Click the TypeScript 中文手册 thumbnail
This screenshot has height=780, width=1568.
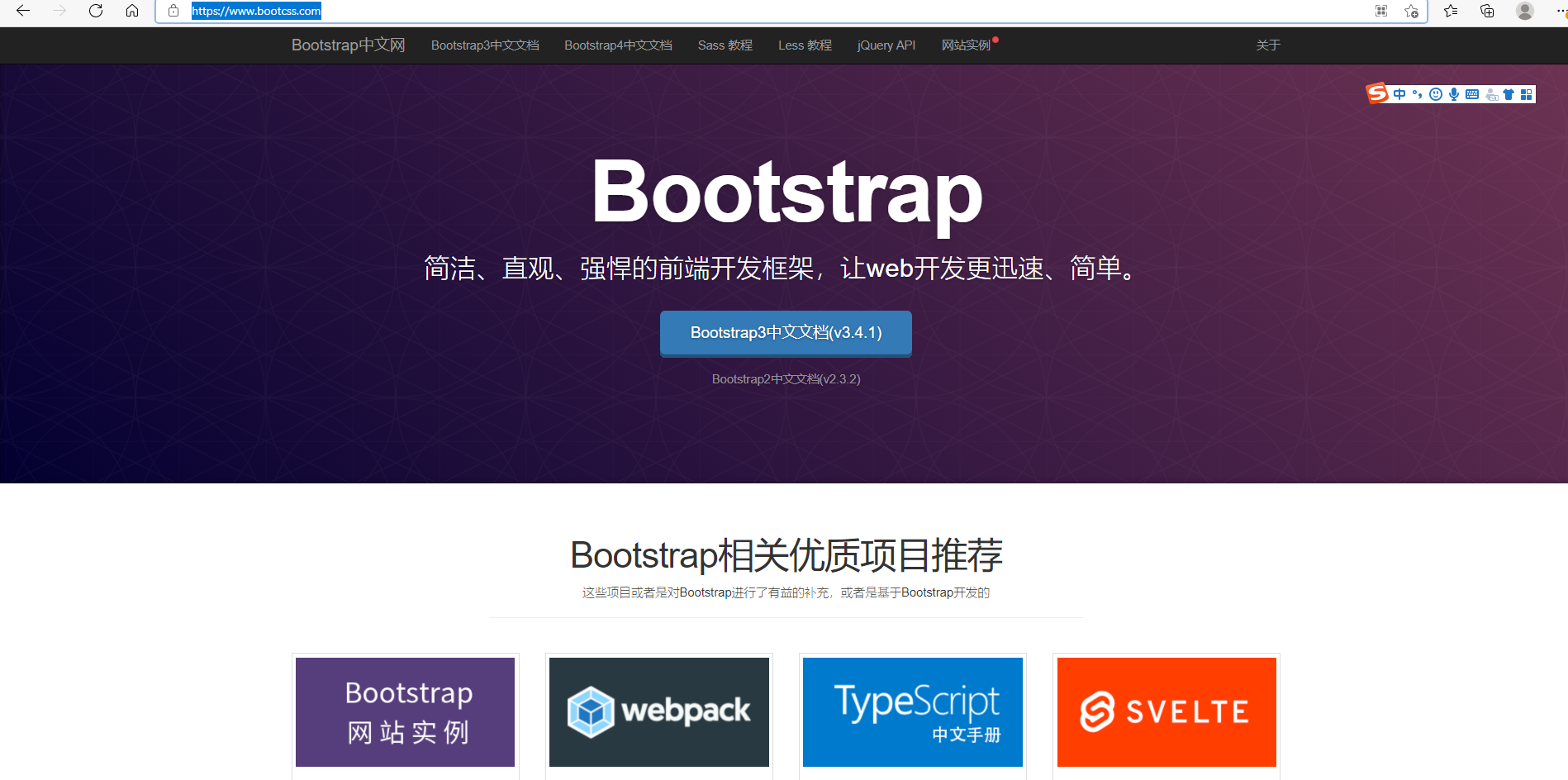pyautogui.click(x=912, y=711)
